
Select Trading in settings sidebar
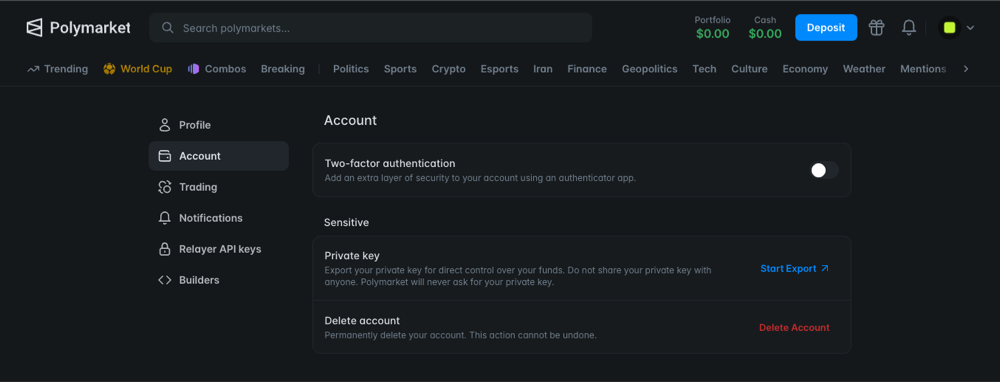pyautogui.click(x=219, y=187)
